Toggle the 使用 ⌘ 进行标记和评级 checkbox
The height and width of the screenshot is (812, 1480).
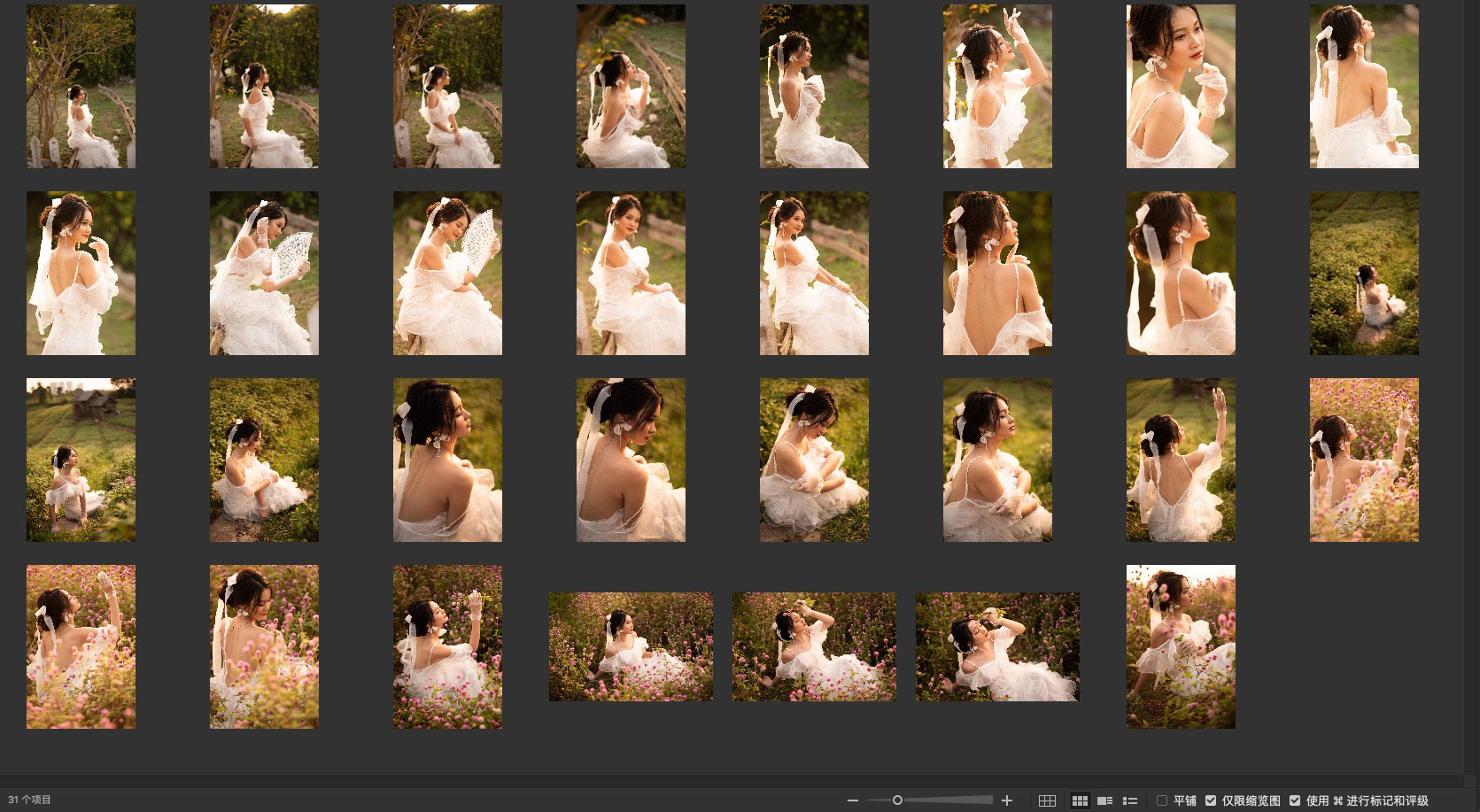(x=1295, y=800)
